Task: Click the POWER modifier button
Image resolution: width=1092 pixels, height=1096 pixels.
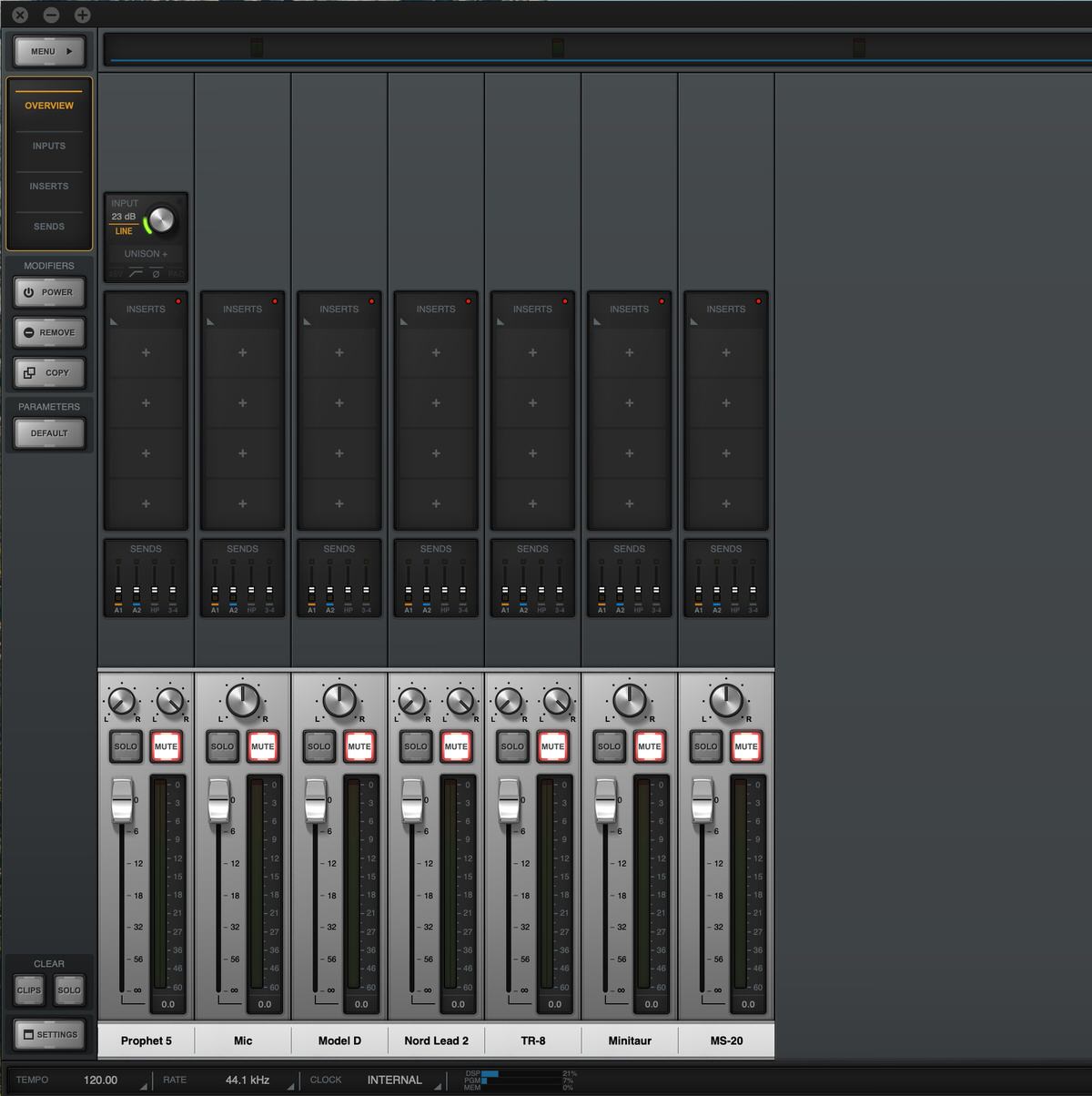Action: 49,292
